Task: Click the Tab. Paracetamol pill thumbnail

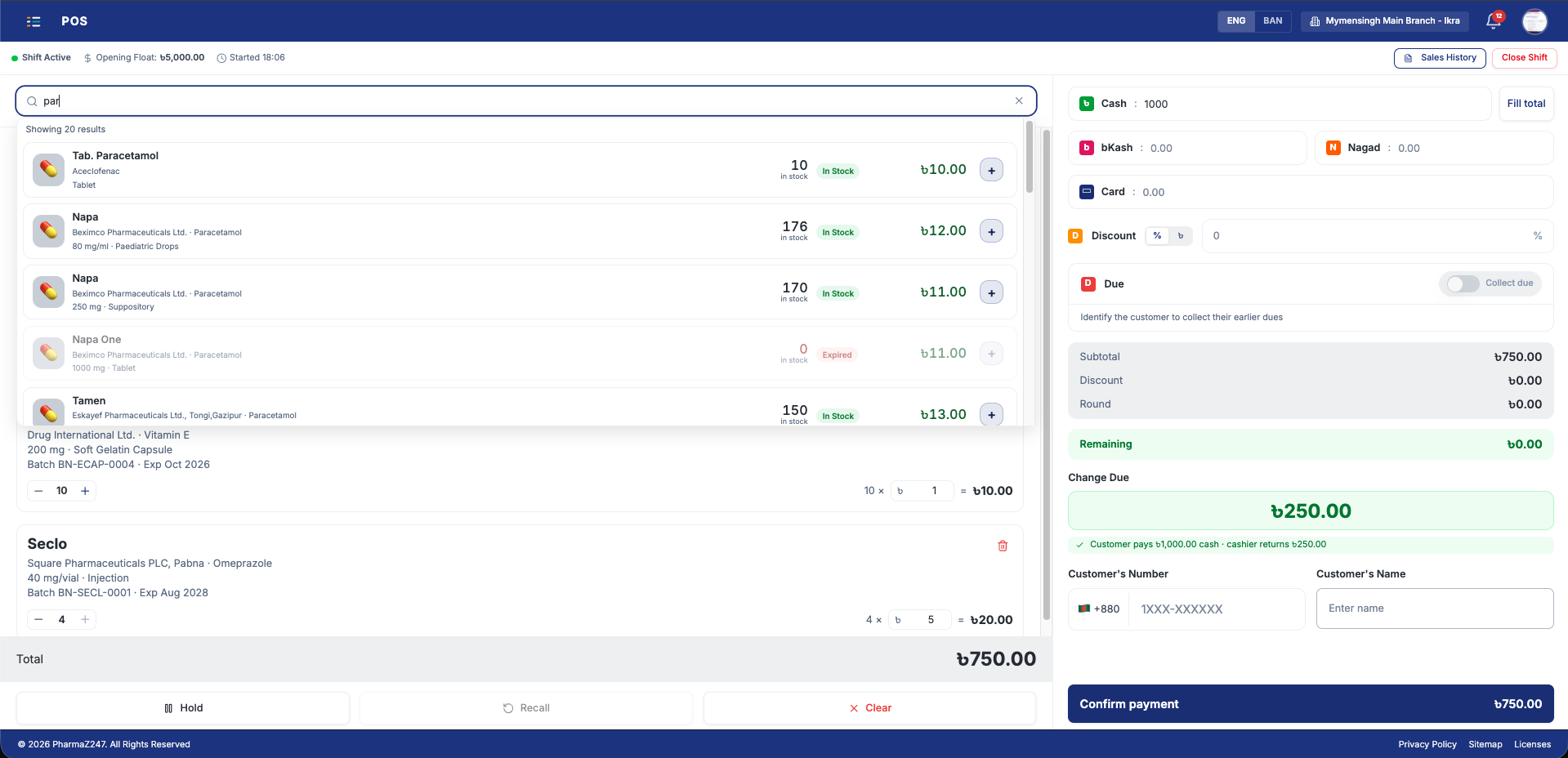Action: tap(48, 170)
